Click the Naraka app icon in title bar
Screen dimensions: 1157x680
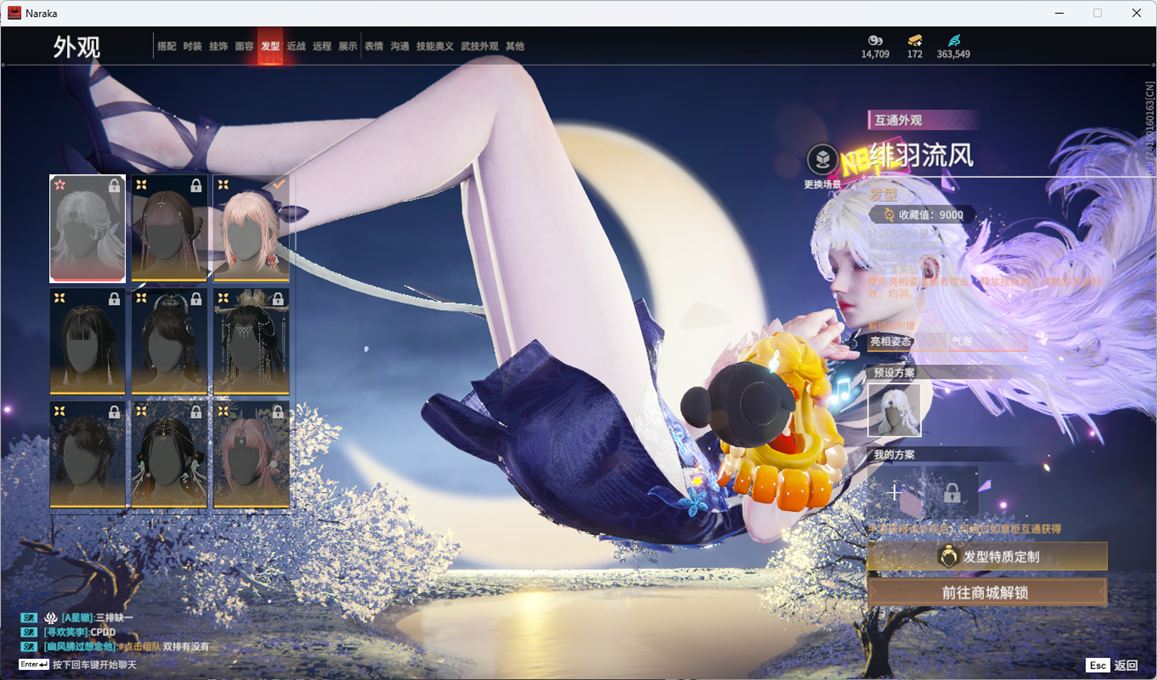coord(15,13)
